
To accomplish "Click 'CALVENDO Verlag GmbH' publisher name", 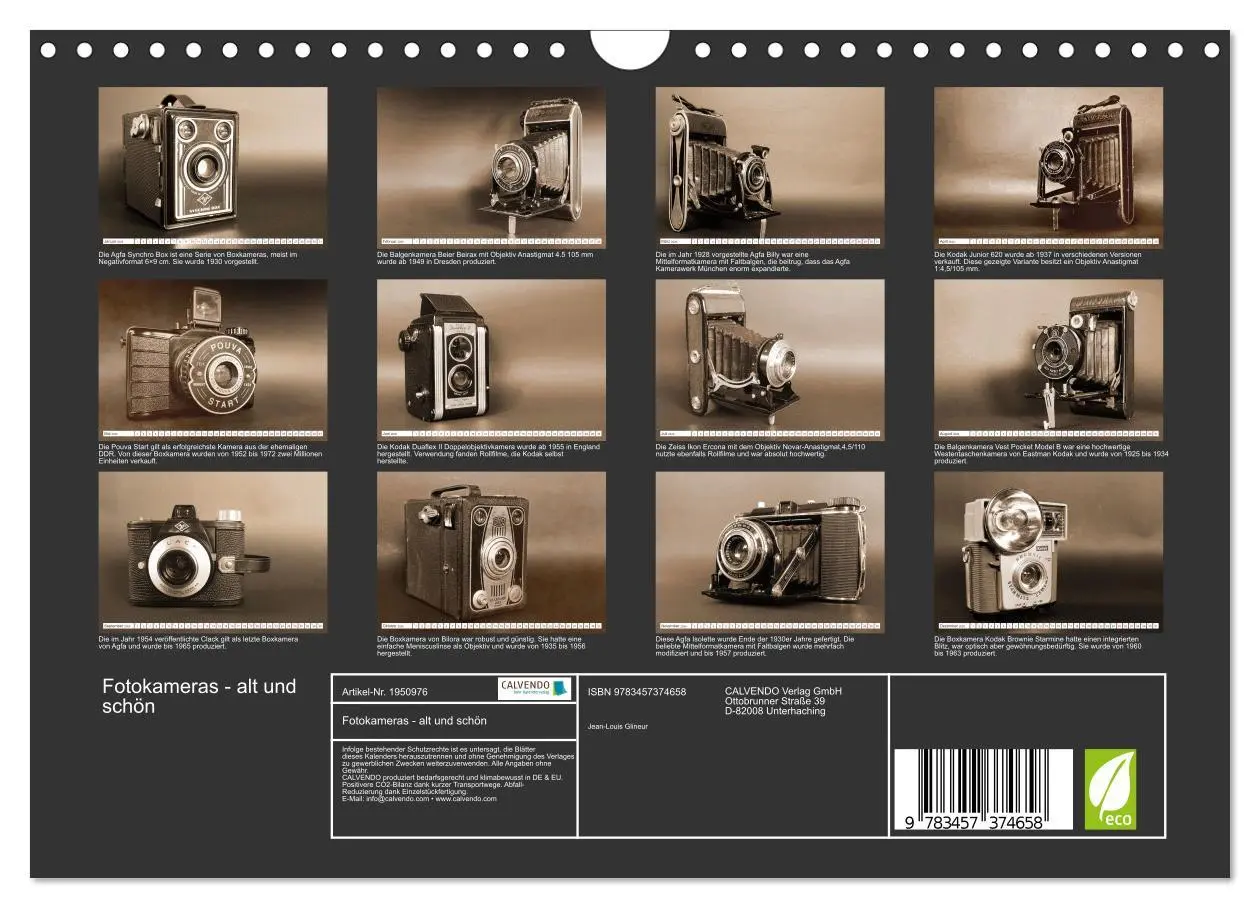I will [783, 691].
